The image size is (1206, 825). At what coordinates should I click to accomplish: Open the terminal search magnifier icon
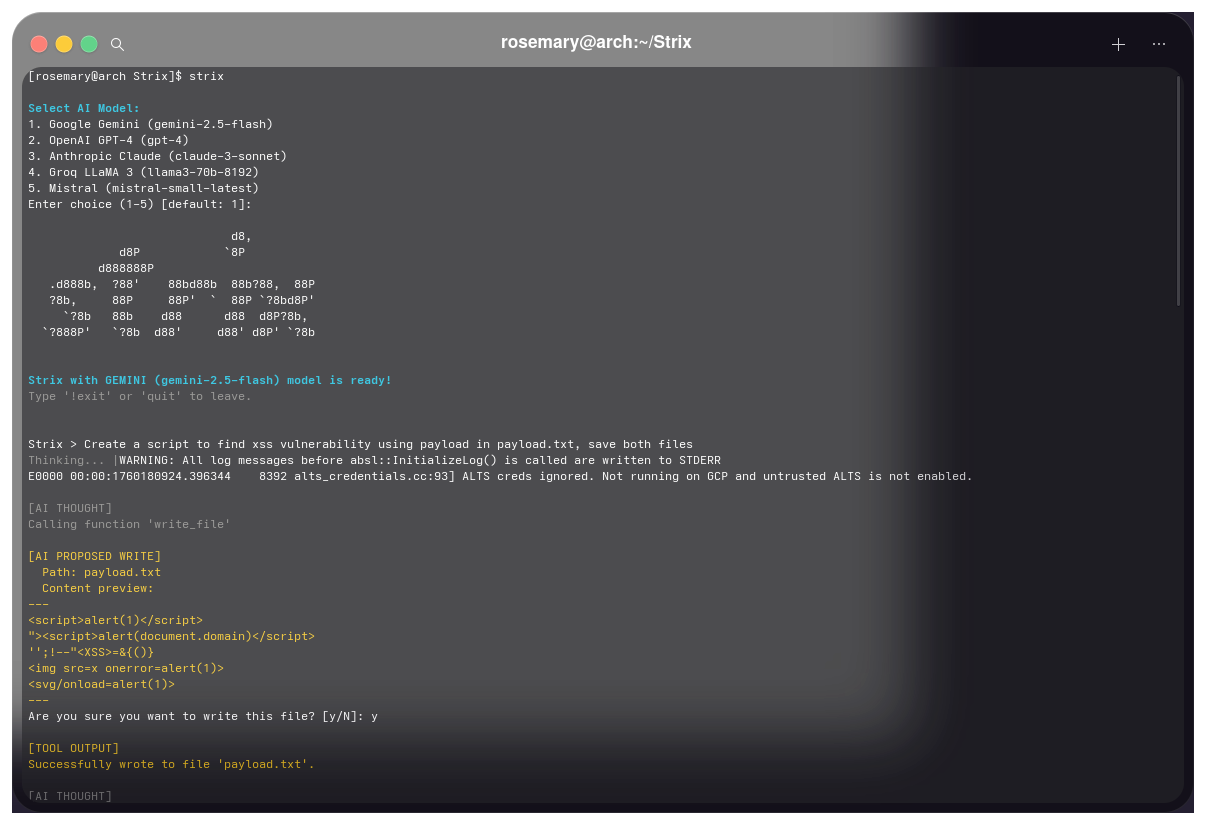(117, 44)
